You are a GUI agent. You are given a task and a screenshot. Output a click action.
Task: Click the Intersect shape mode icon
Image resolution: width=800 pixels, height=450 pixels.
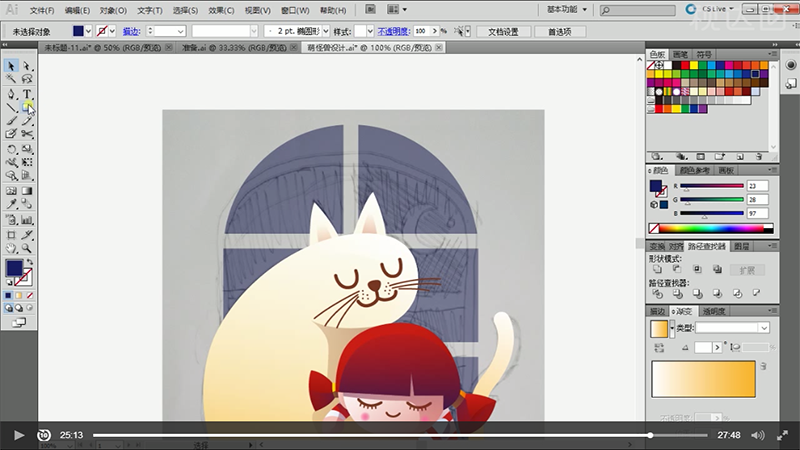(697, 269)
